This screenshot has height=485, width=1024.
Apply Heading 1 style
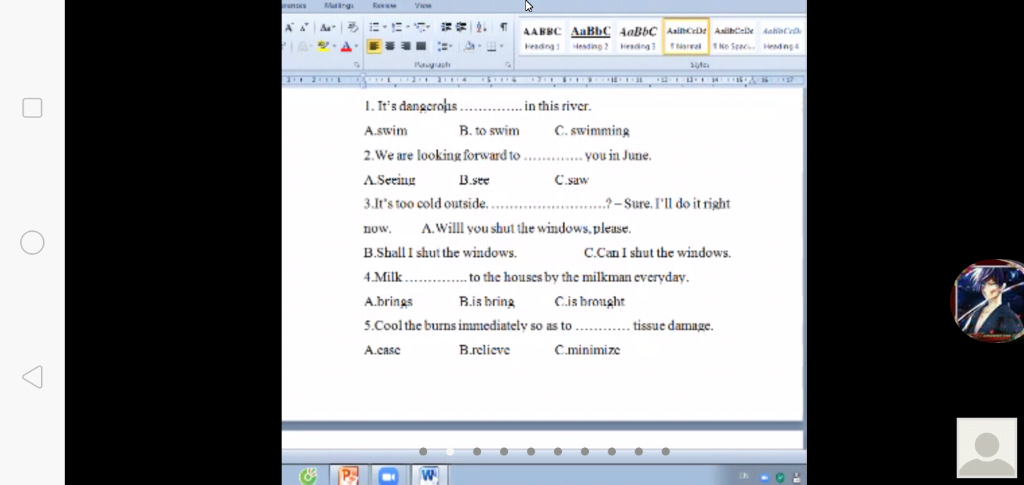pos(542,37)
